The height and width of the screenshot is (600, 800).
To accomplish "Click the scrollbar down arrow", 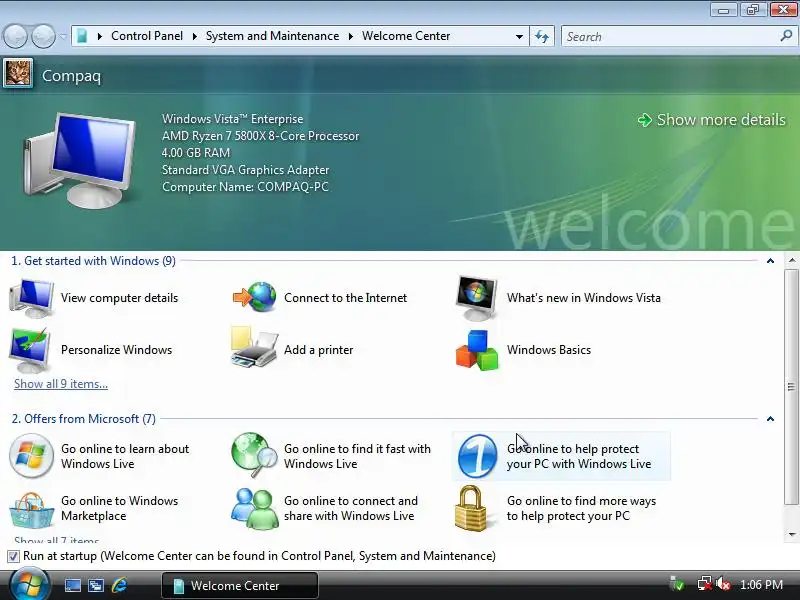I will 791,535.
